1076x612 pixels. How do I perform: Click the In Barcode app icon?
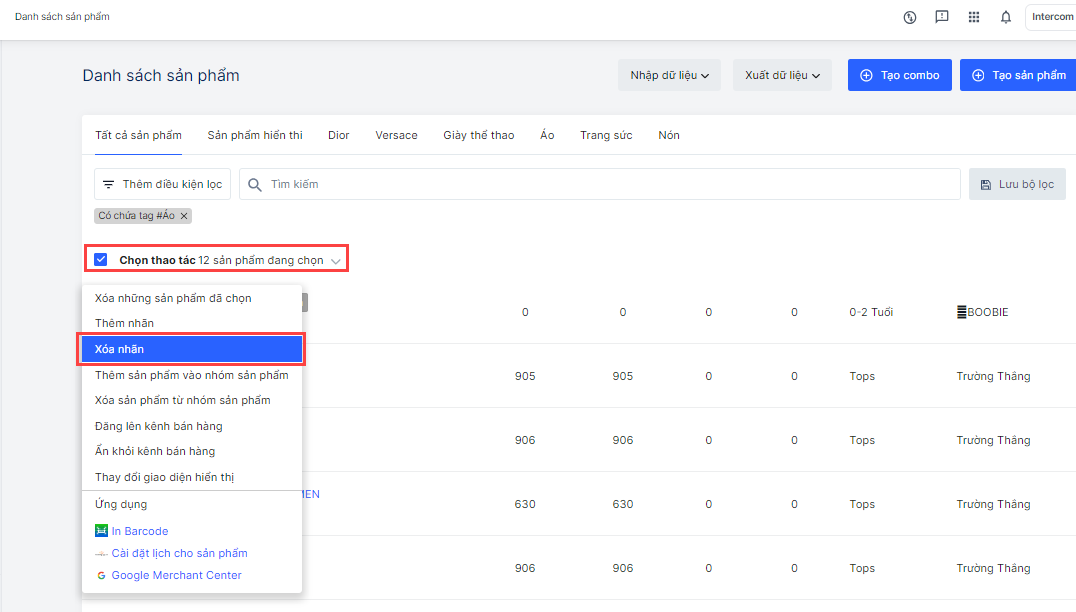tap(101, 531)
